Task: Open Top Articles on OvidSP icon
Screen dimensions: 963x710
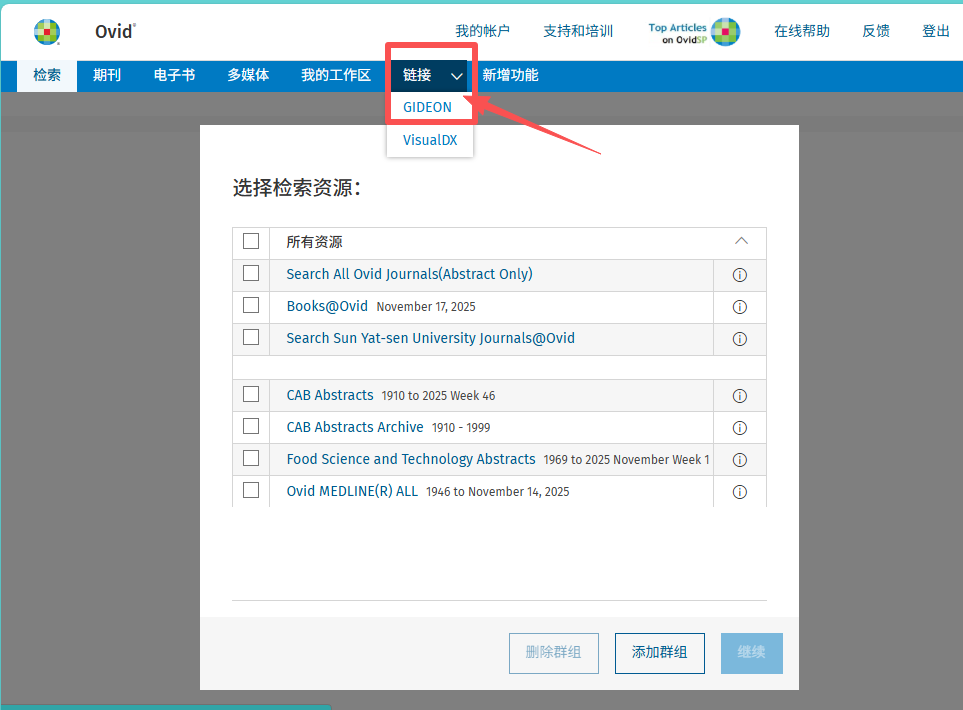Action: 724,32
